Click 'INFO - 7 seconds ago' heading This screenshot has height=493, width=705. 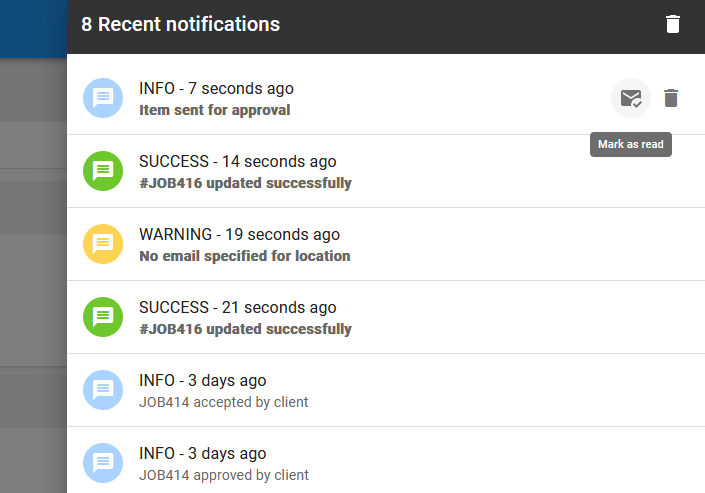pos(216,89)
